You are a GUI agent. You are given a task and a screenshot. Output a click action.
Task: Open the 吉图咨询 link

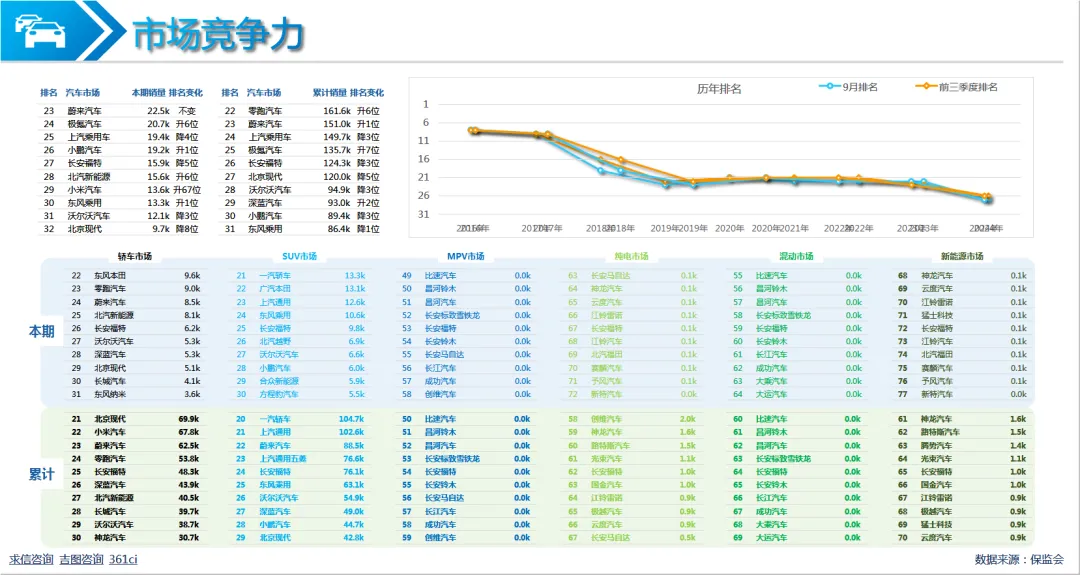(x=81, y=559)
